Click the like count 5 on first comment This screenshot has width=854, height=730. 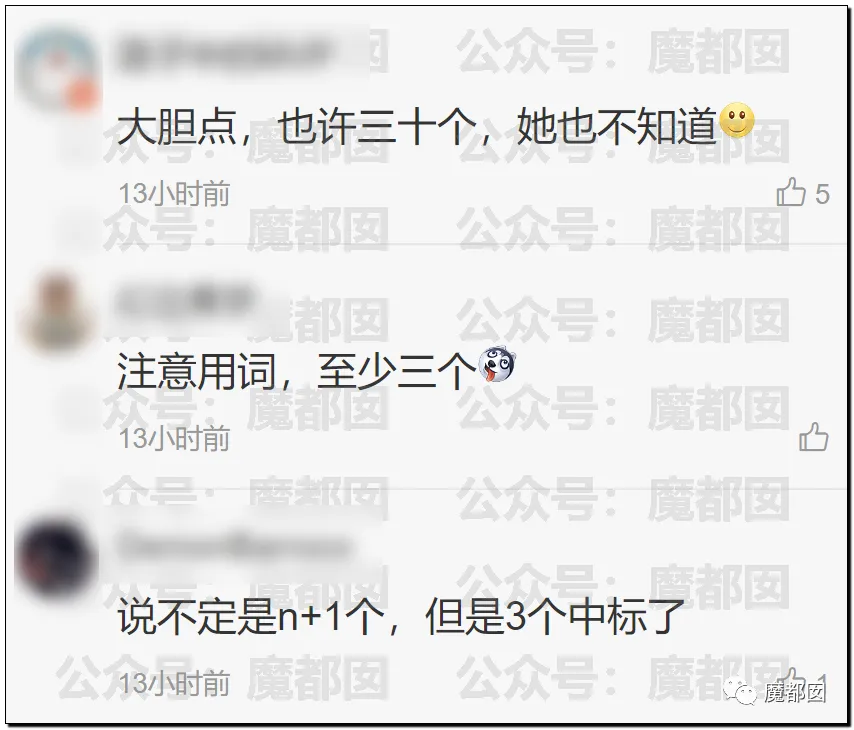pos(822,194)
